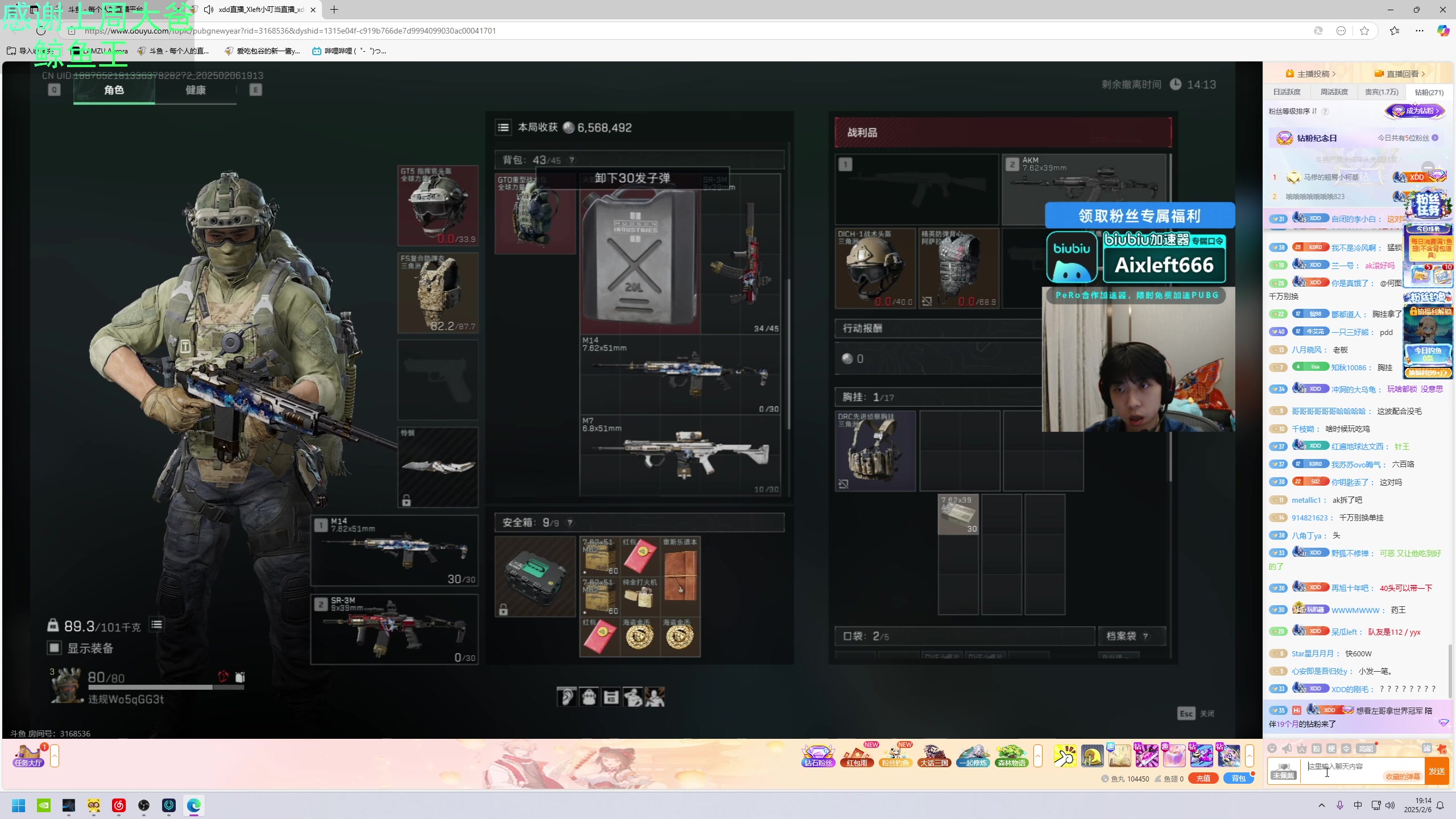Switch to 日活跃度 tab

tap(1287, 92)
